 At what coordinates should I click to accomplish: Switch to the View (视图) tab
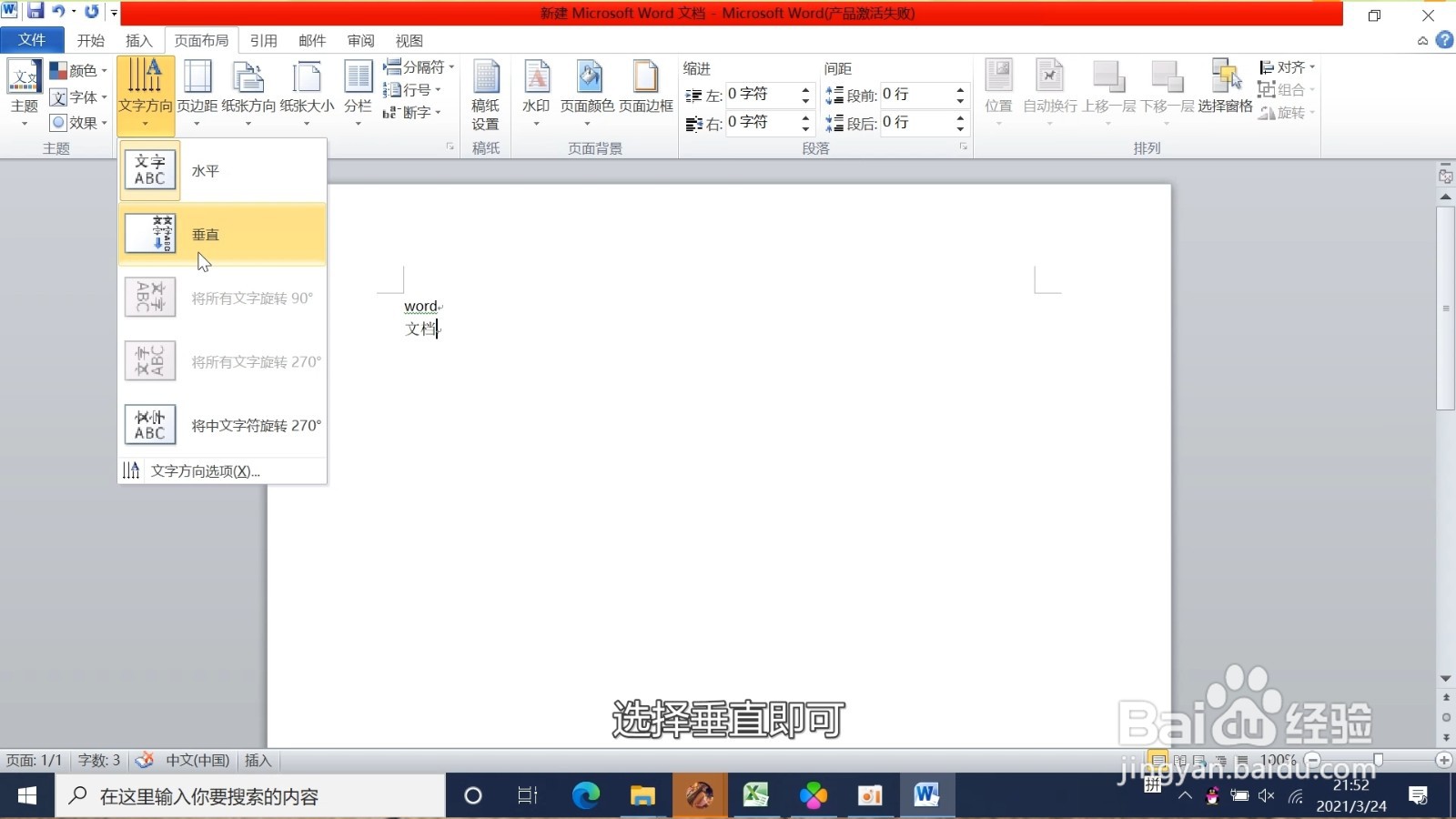click(409, 41)
